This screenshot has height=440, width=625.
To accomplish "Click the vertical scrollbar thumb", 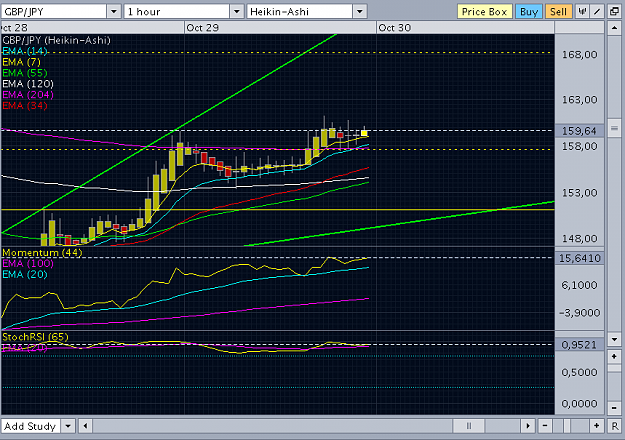I will click(x=614, y=128).
